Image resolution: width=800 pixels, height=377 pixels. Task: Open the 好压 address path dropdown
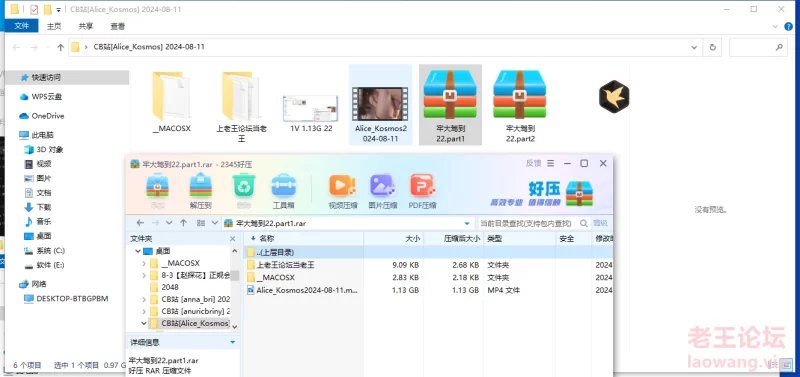(x=466, y=223)
